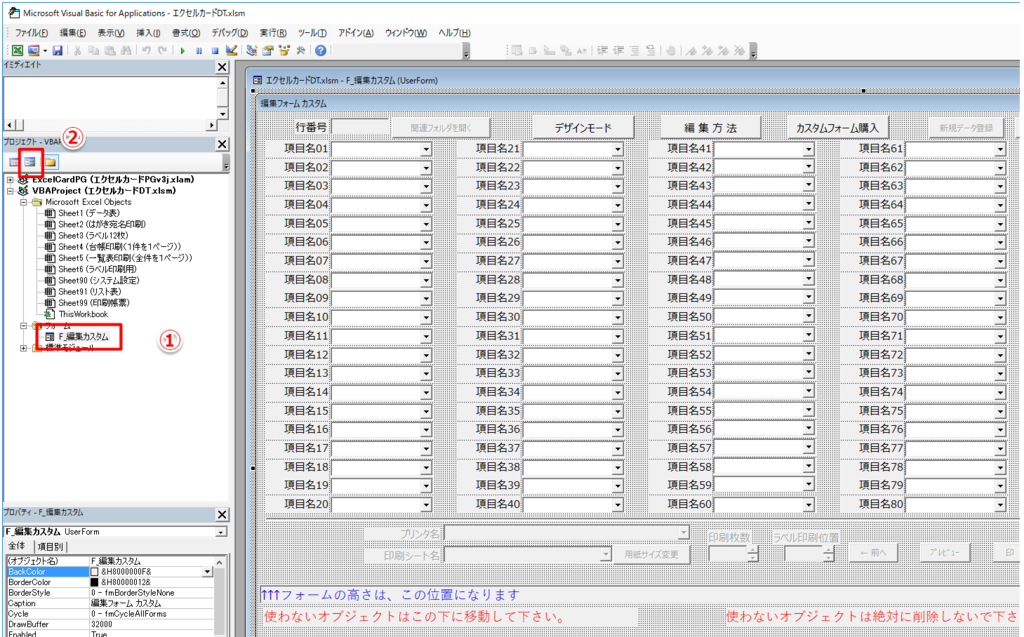Click the Find binoculars icon
This screenshot has height=637, width=1024.
tap(126, 50)
